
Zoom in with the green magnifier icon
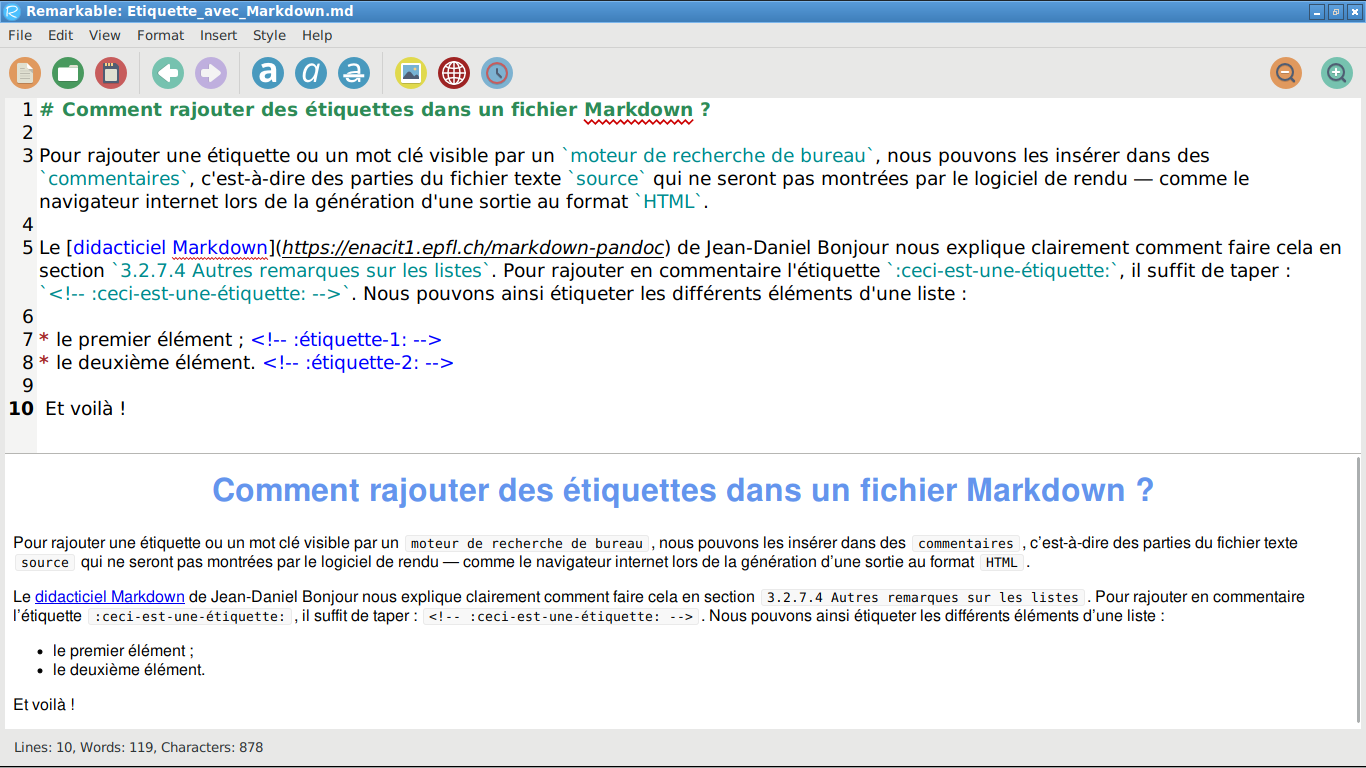[x=1337, y=73]
